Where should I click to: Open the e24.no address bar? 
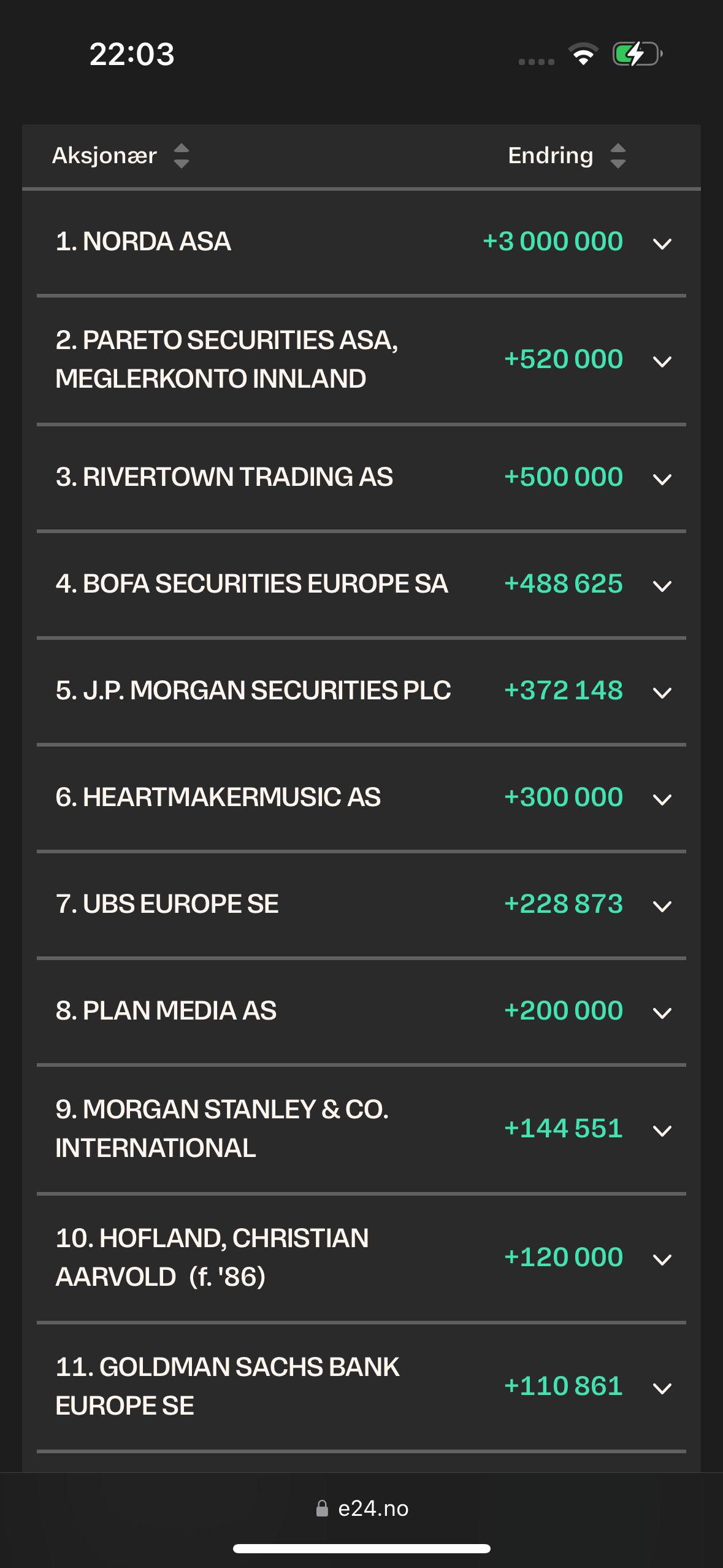pyautogui.click(x=362, y=1508)
